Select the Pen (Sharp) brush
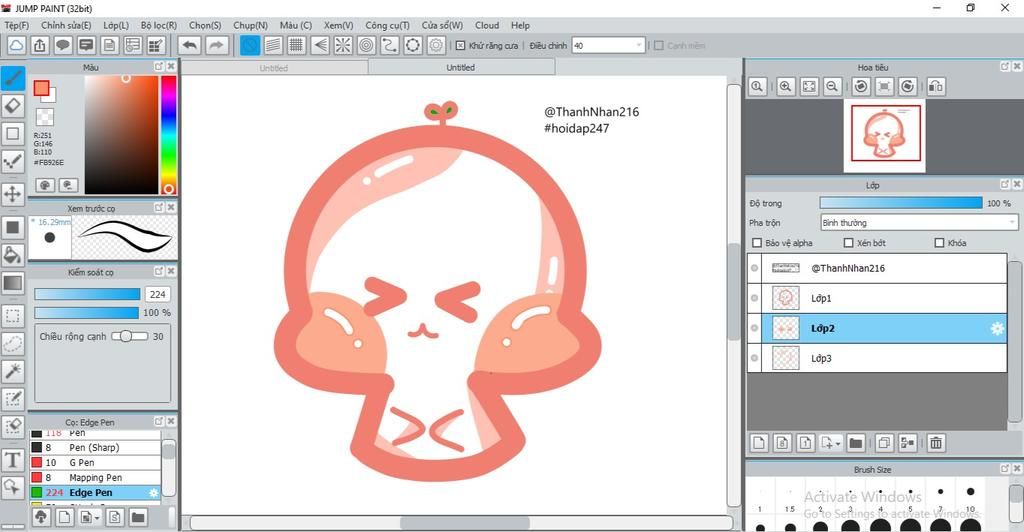This screenshot has height=532, width=1024. click(x=95, y=448)
